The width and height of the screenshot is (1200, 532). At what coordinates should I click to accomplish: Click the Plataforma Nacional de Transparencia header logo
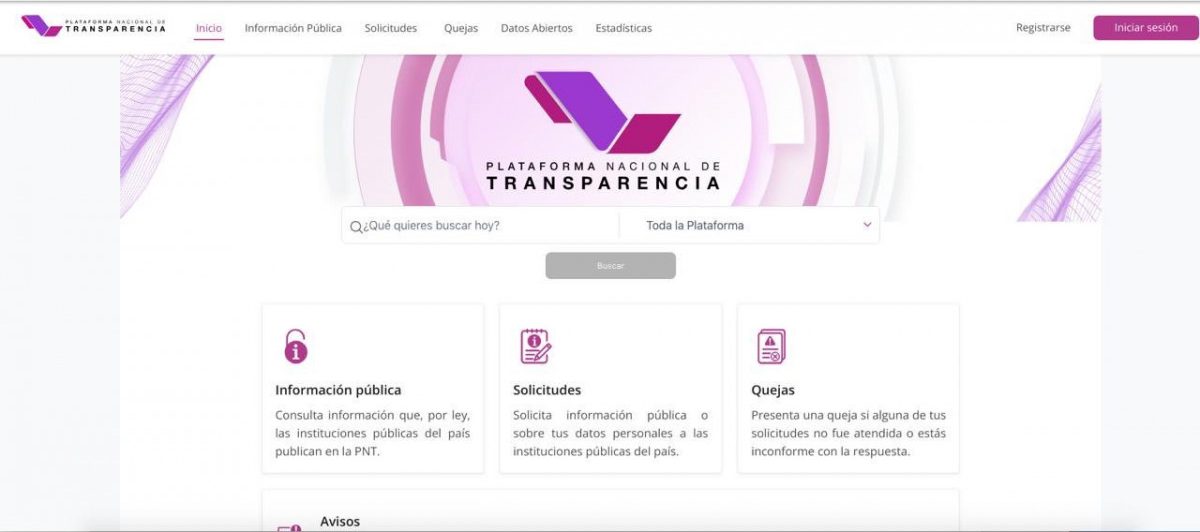pos(94,26)
